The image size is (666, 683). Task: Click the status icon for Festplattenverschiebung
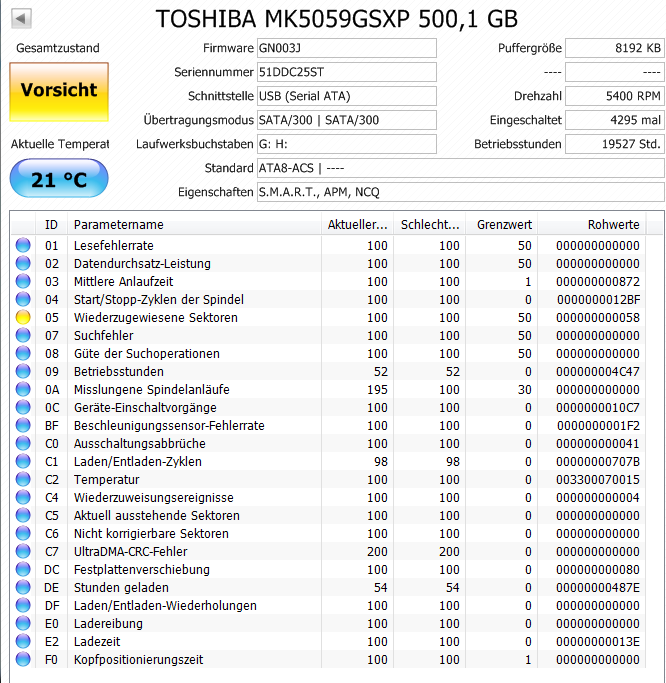pos(23,569)
